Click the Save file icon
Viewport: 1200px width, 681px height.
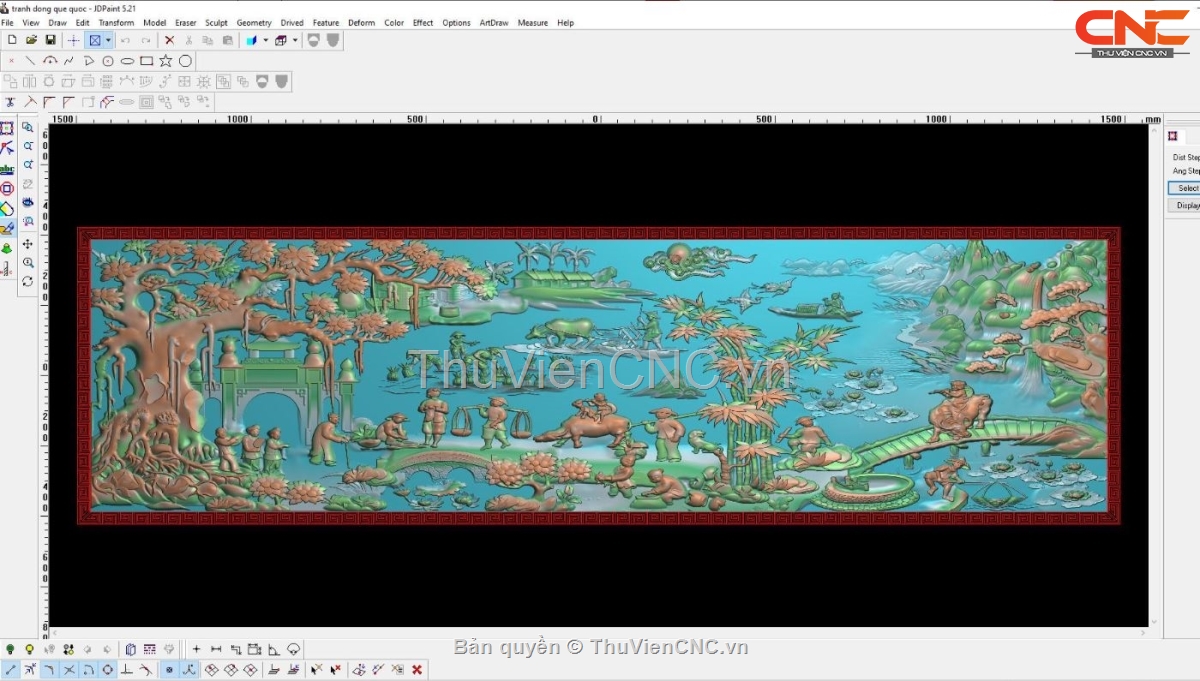50,40
